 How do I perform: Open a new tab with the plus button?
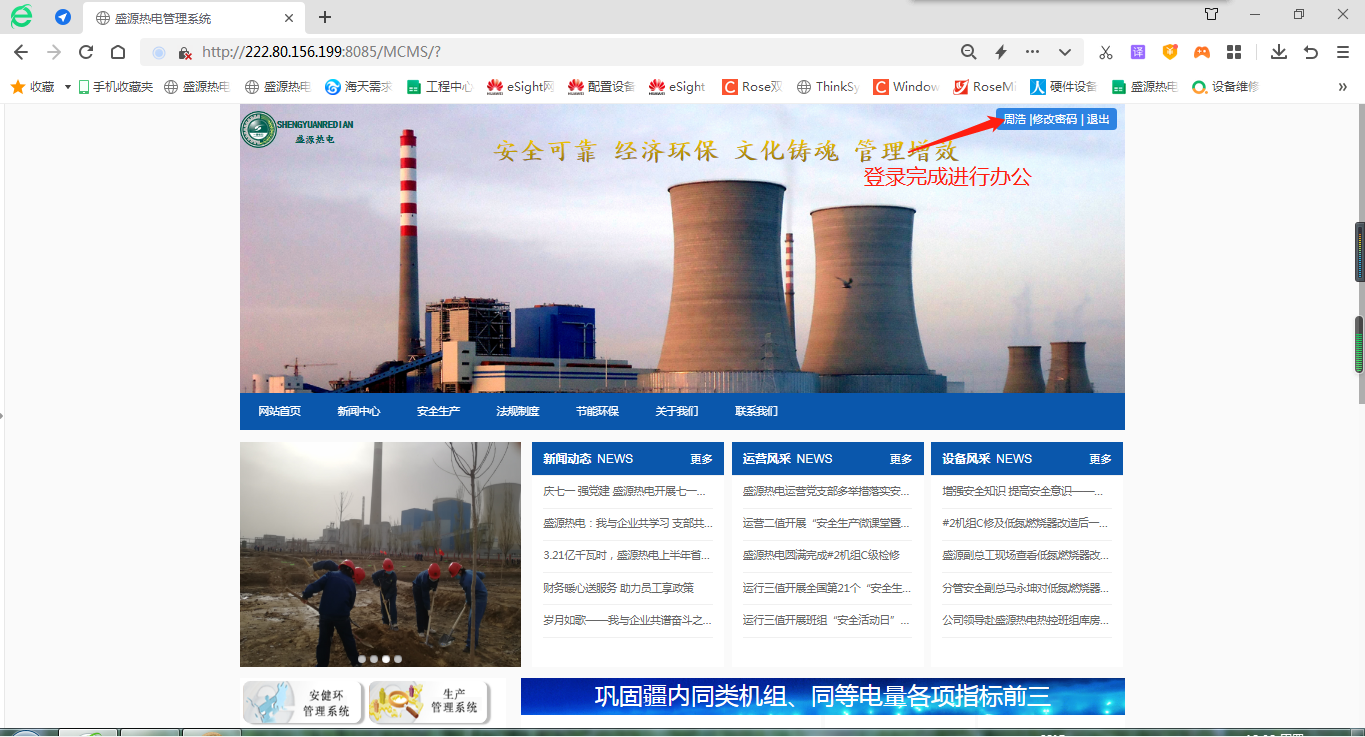coord(325,17)
